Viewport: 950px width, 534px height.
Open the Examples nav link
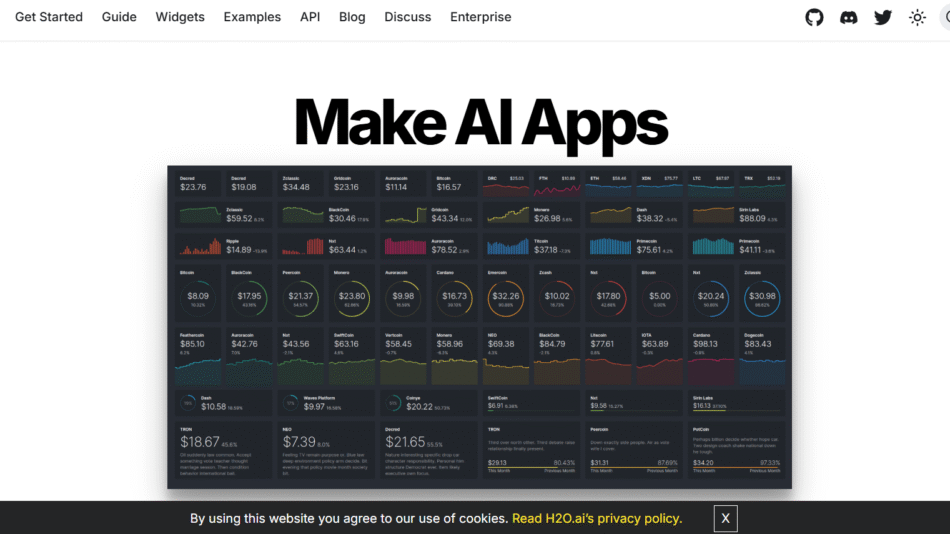252,17
